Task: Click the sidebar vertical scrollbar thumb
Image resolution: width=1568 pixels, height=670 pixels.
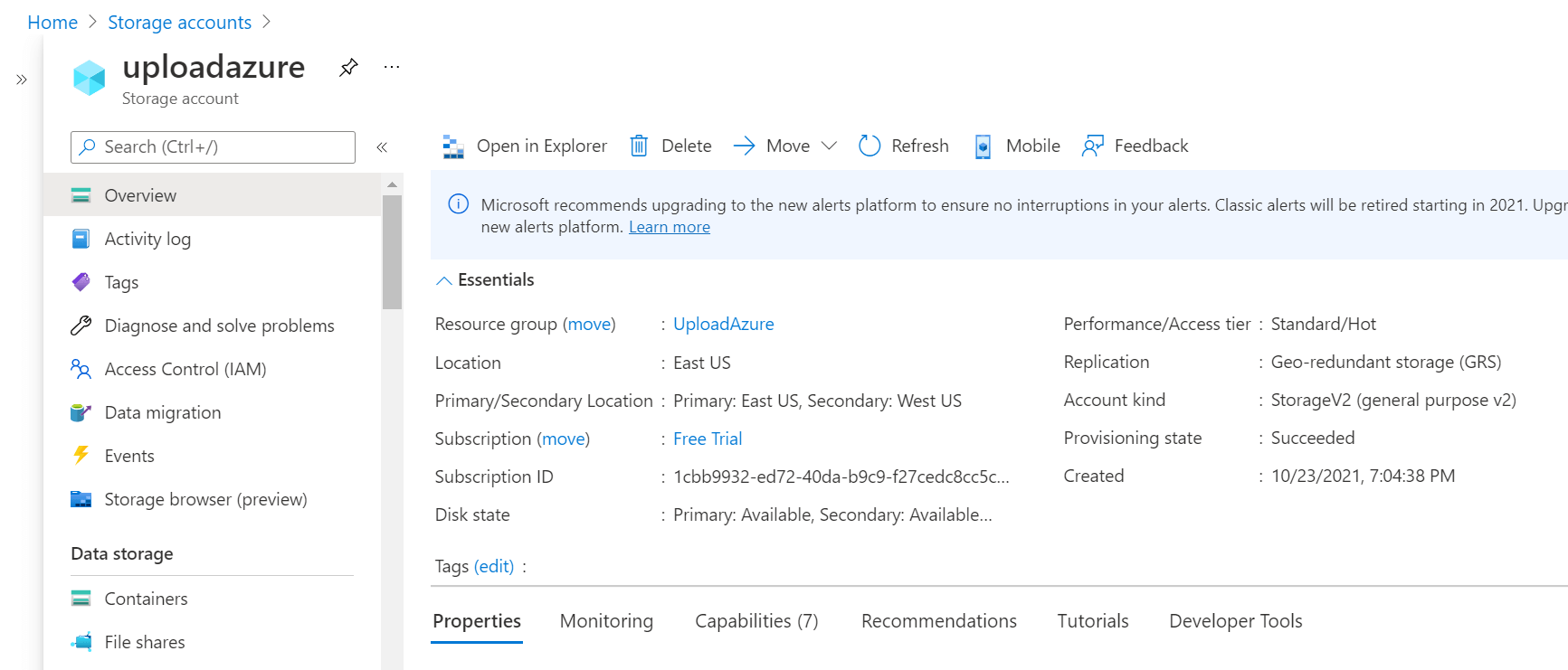Action: tap(392, 253)
